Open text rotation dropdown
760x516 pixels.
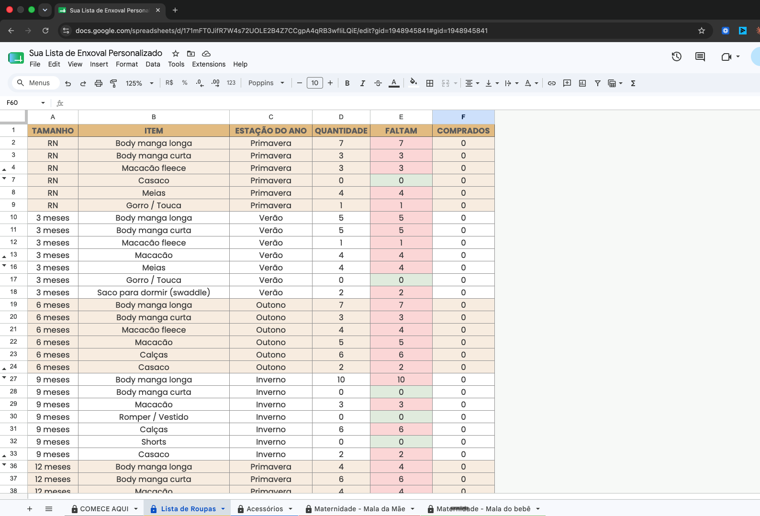(531, 83)
